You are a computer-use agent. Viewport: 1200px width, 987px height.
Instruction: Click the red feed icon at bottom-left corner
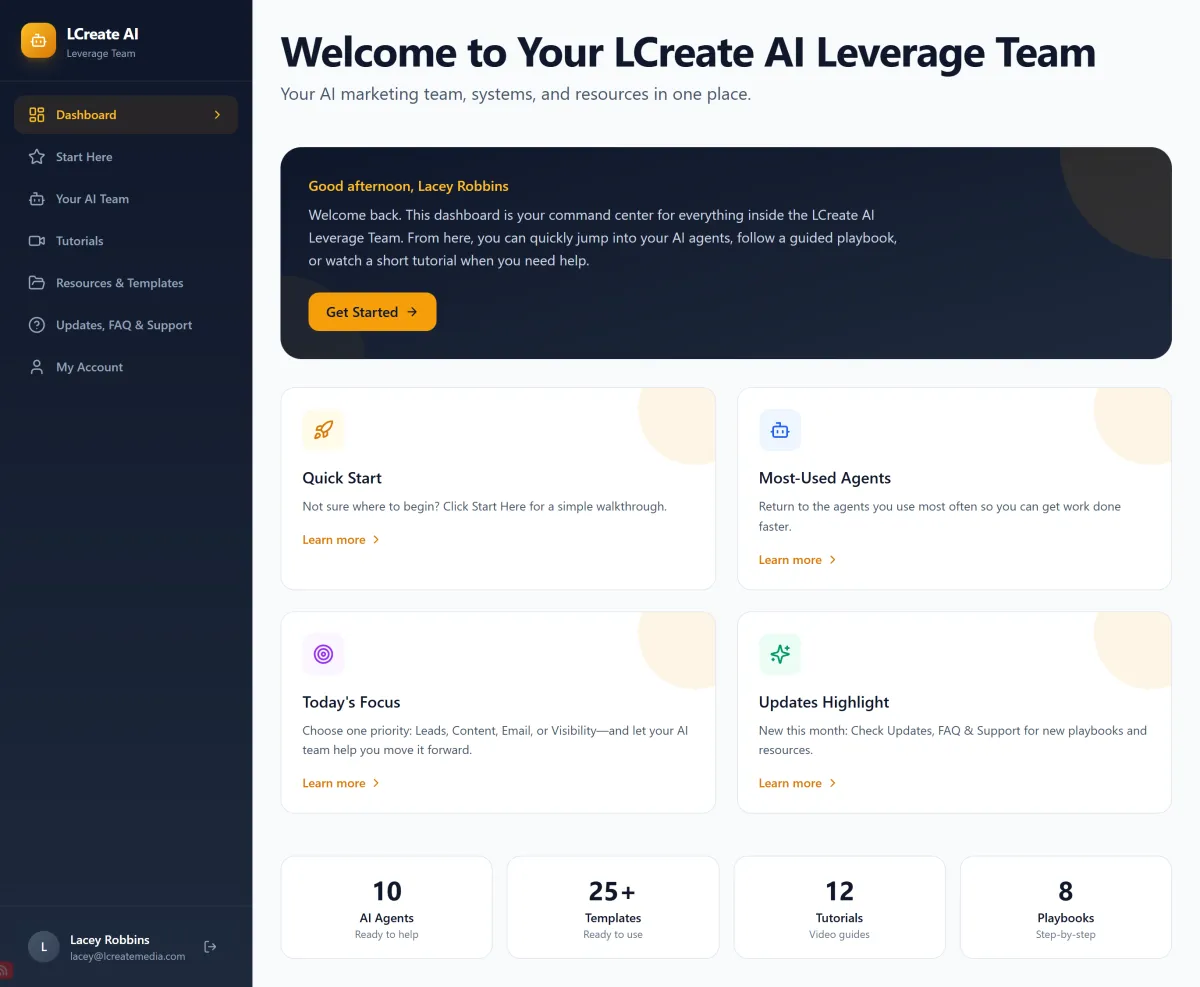(x=4, y=970)
